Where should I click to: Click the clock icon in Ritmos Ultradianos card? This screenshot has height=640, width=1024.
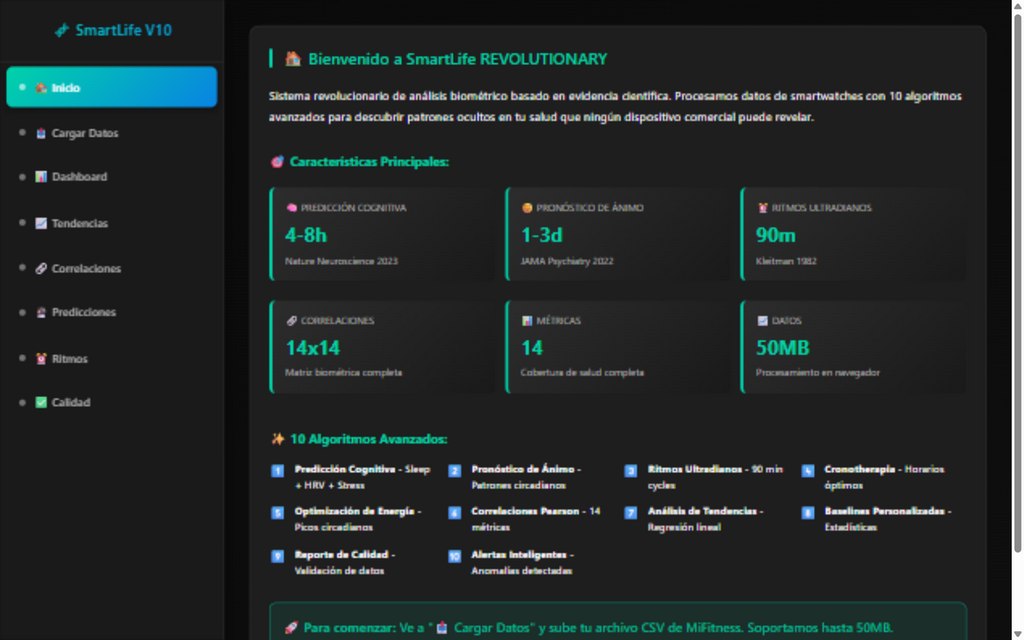coord(762,208)
